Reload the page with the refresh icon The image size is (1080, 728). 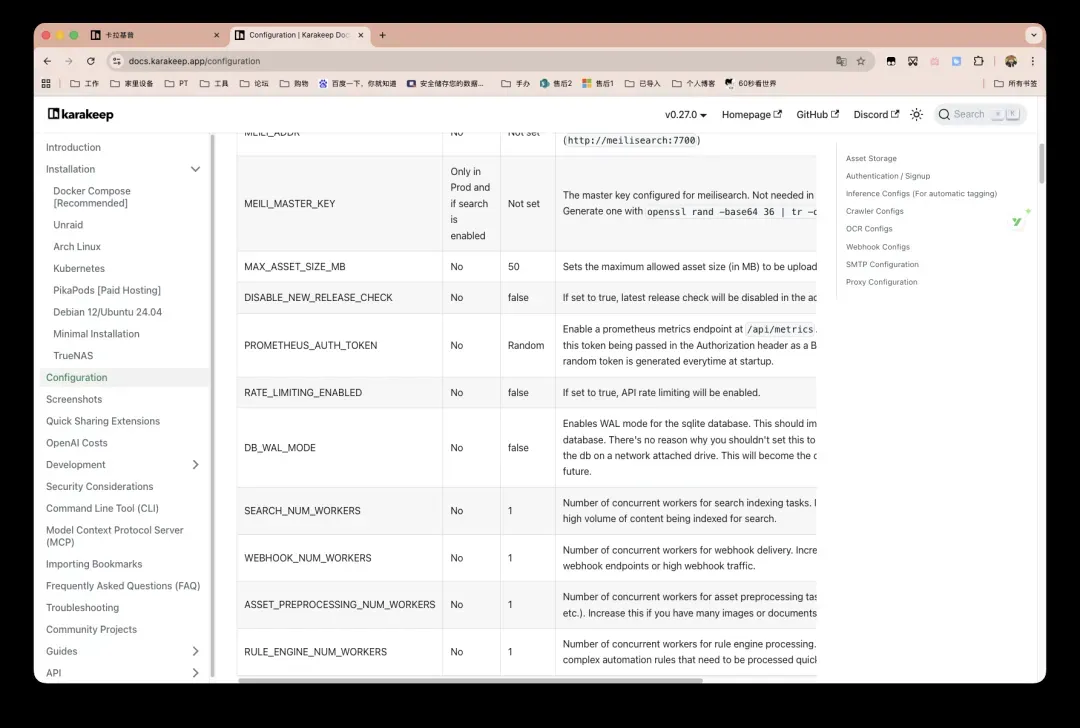coord(91,61)
